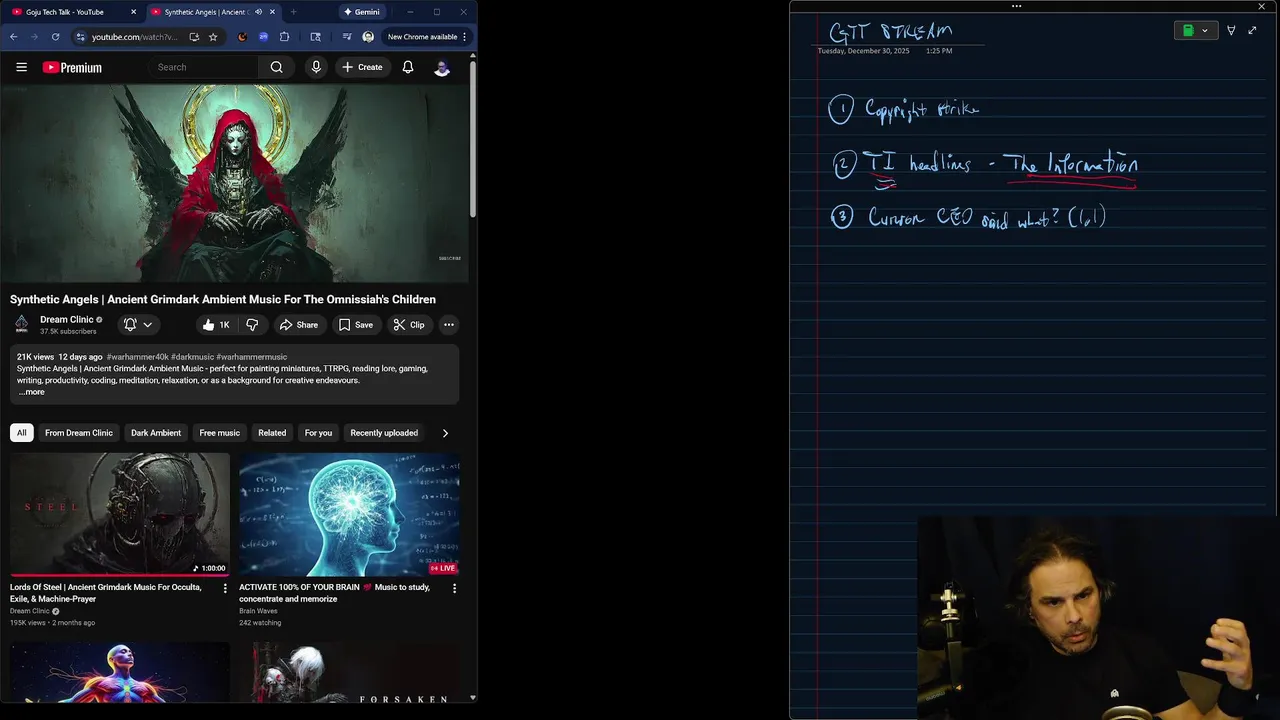Open the Brain Waves channel link
The height and width of the screenshot is (720, 1280).
click(x=258, y=611)
